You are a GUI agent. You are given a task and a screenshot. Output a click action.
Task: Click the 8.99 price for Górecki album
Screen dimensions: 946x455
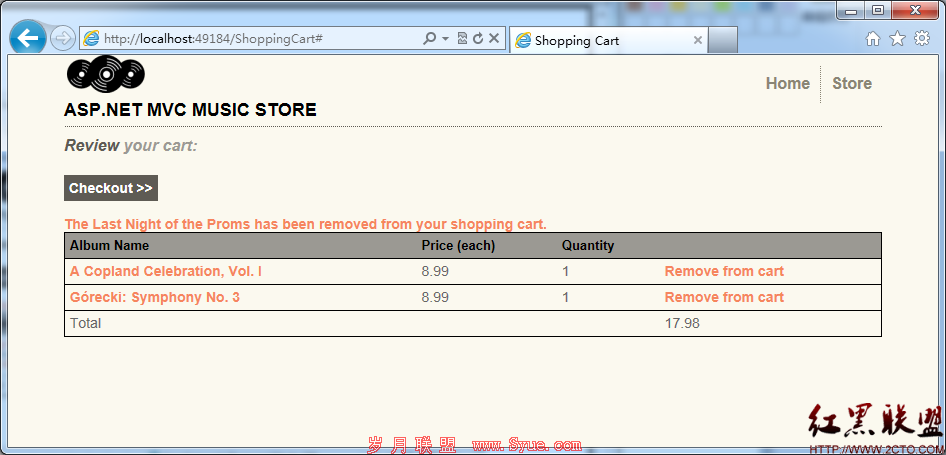(435, 298)
